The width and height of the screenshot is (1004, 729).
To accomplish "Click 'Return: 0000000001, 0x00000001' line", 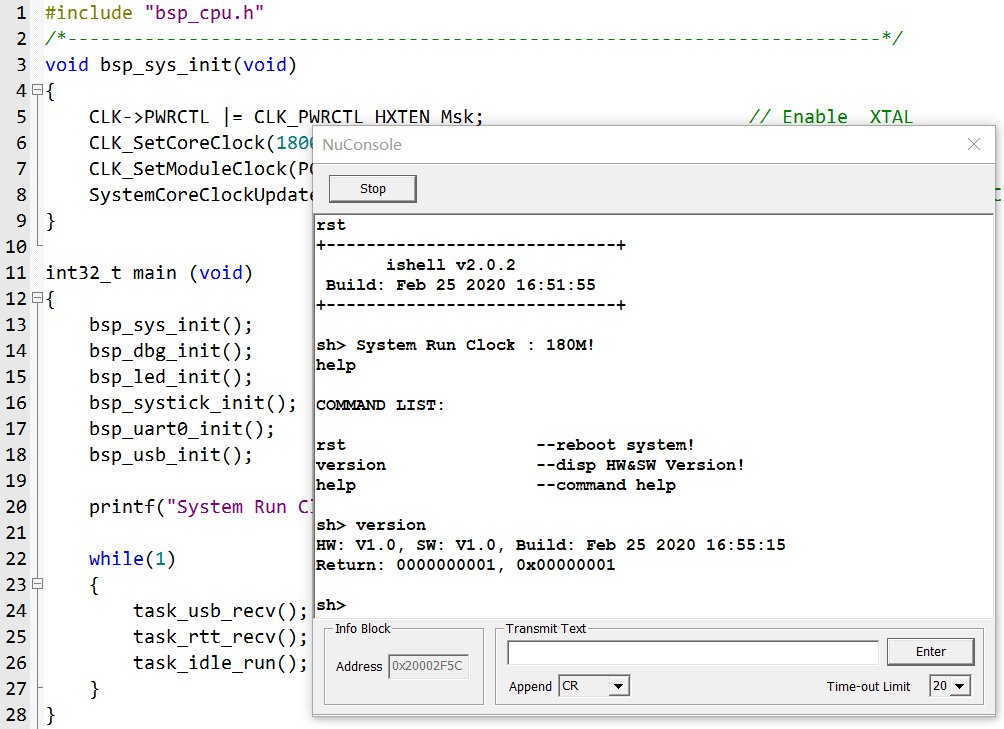I will 466,565.
